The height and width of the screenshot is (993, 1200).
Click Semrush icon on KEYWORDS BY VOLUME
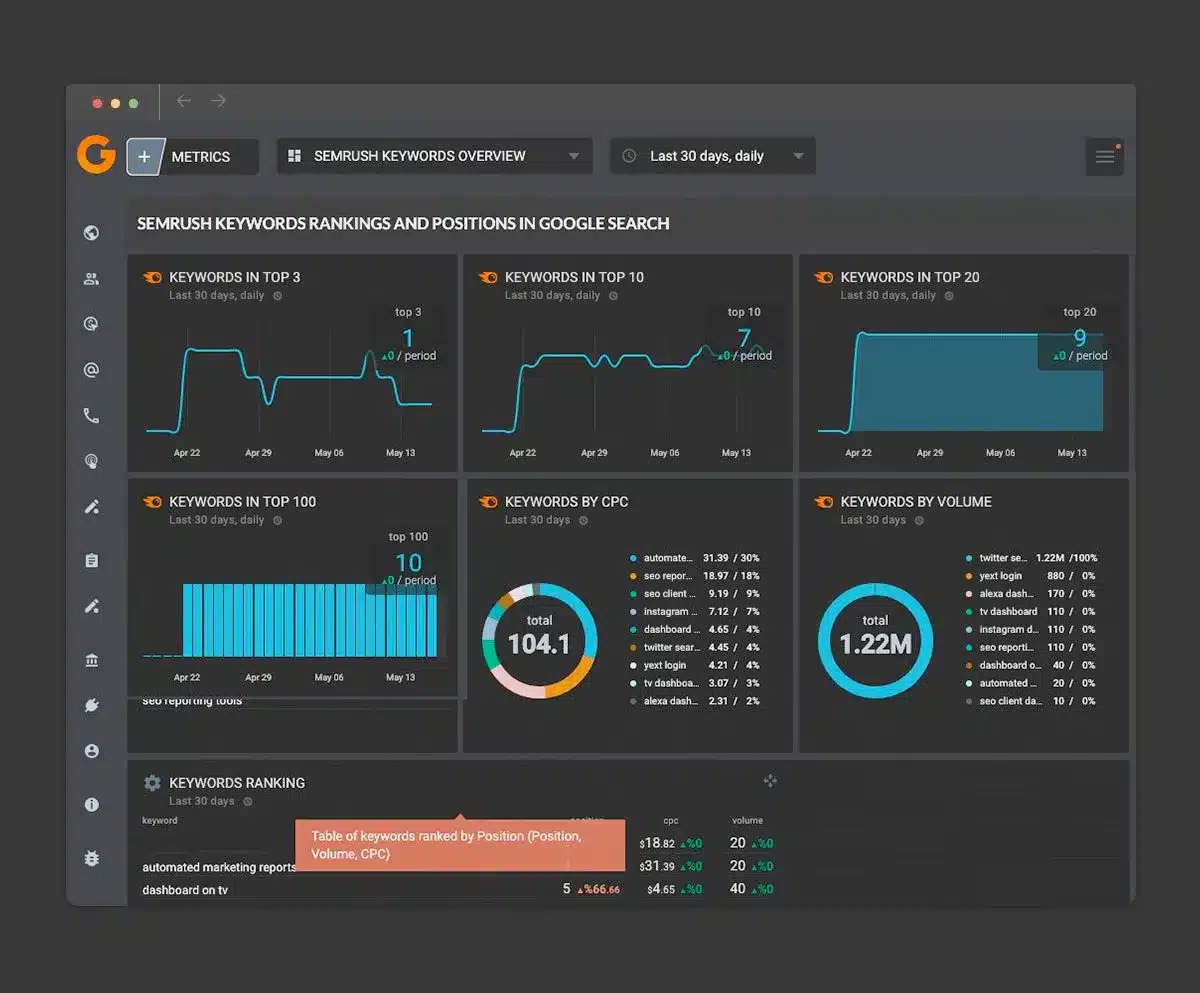coord(824,502)
